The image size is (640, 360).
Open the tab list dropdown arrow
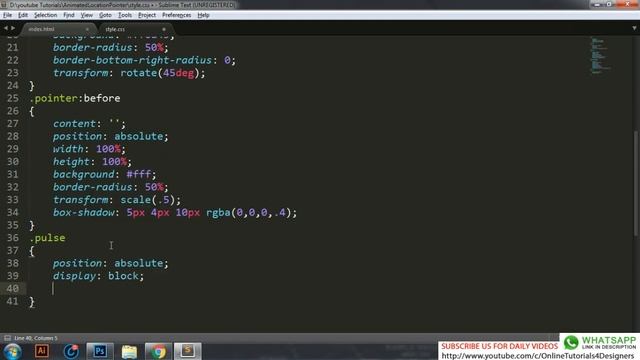(x=634, y=28)
